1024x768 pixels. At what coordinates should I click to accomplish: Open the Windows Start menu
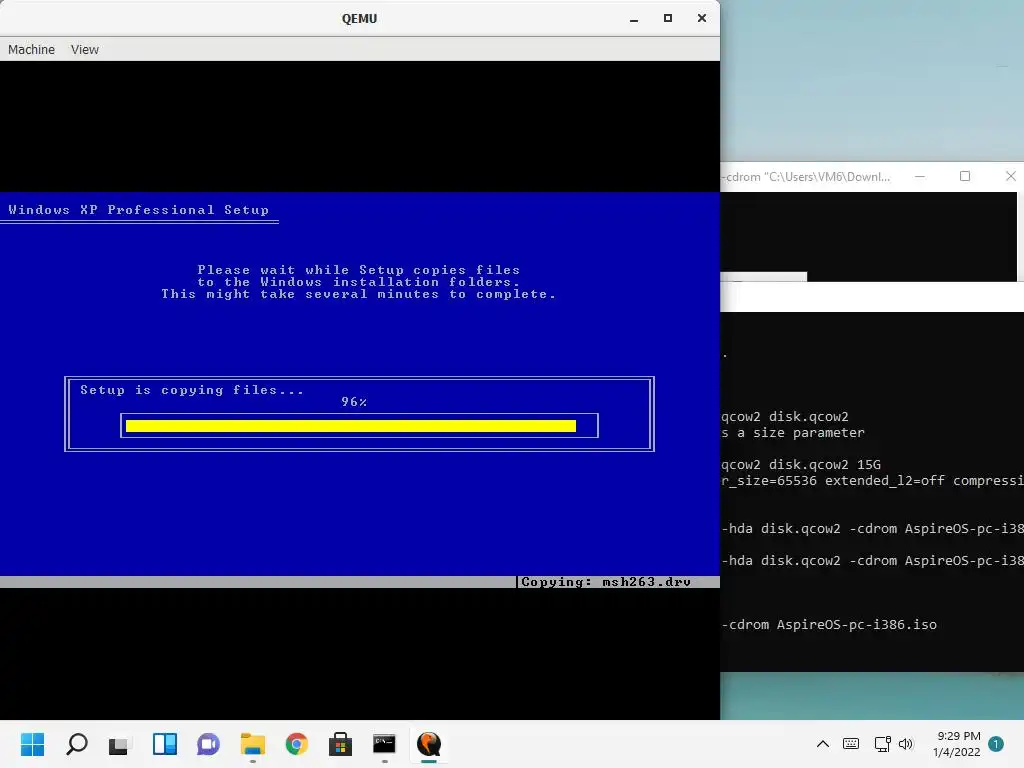tap(32, 744)
